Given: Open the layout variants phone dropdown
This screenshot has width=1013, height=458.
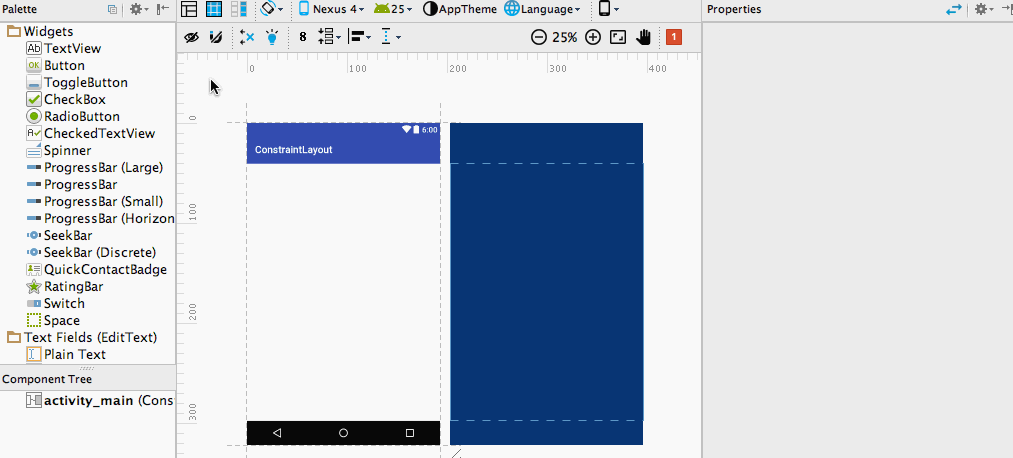Looking at the screenshot, I should click(x=609, y=9).
